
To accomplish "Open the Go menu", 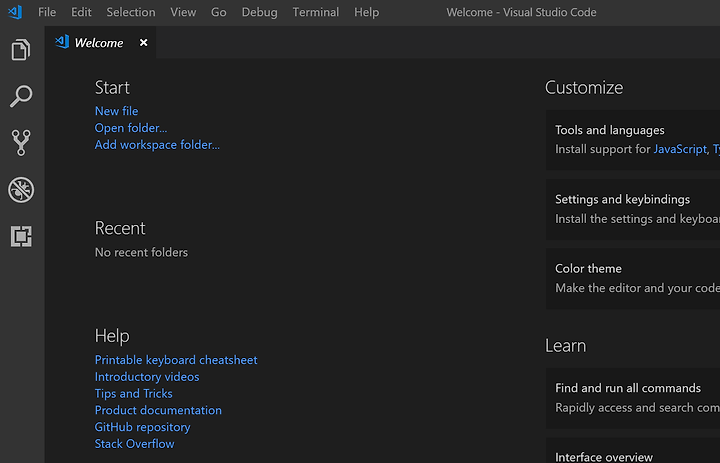I will (x=219, y=12).
